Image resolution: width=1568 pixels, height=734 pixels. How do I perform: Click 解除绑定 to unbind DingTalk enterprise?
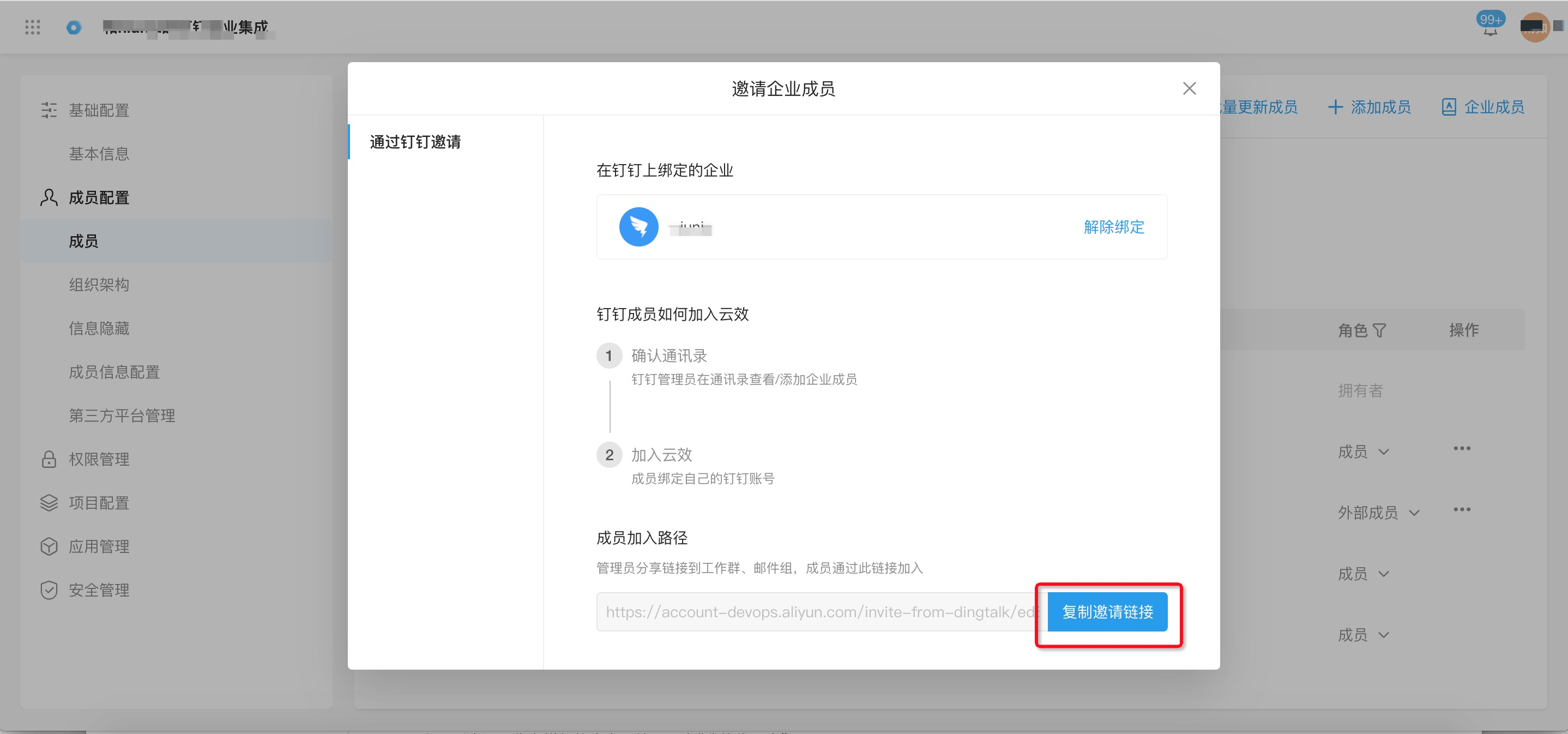coord(1114,227)
